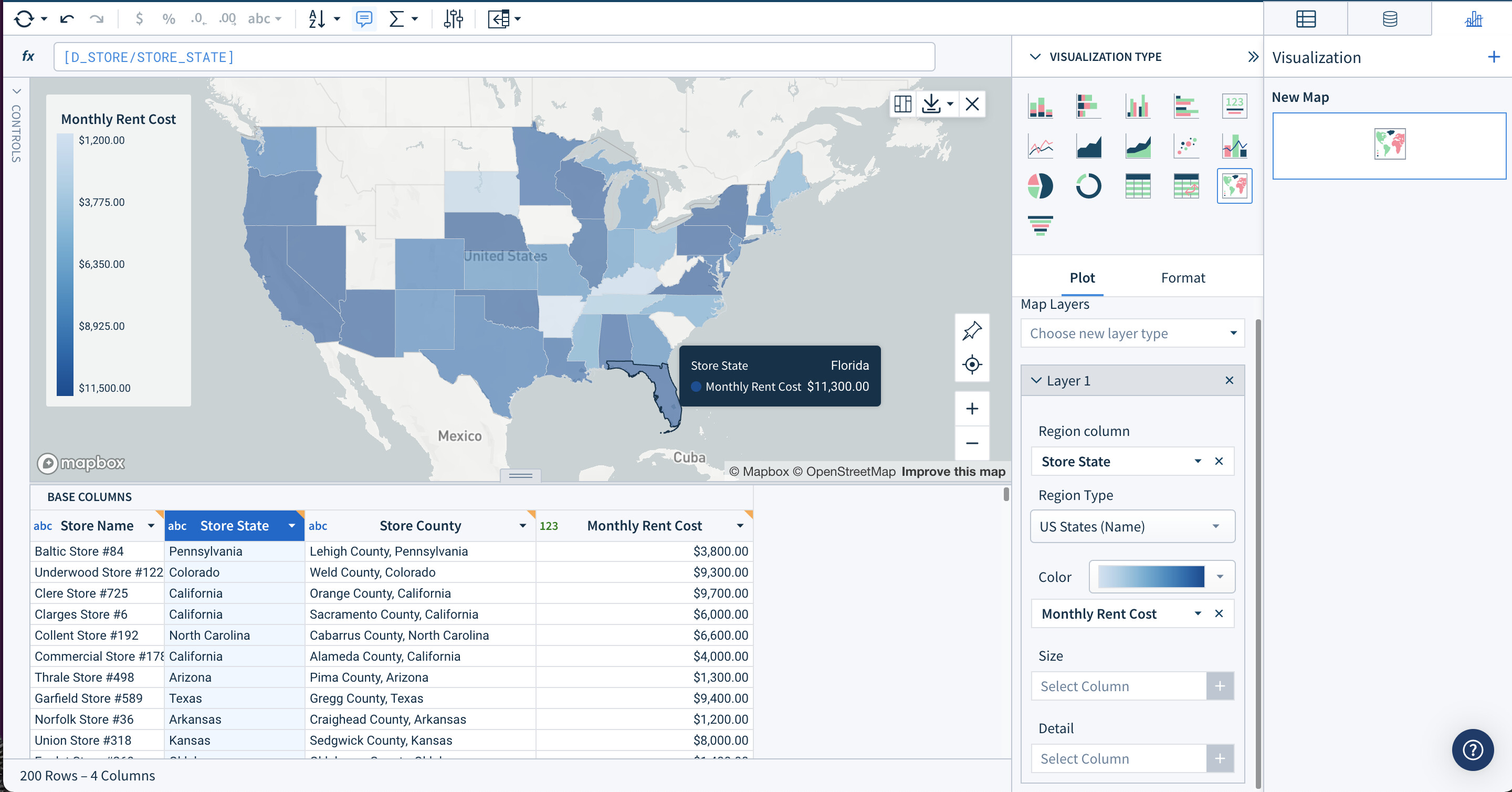Open the comment toolbar icon
This screenshot has width=1512, height=792.
pos(364,18)
